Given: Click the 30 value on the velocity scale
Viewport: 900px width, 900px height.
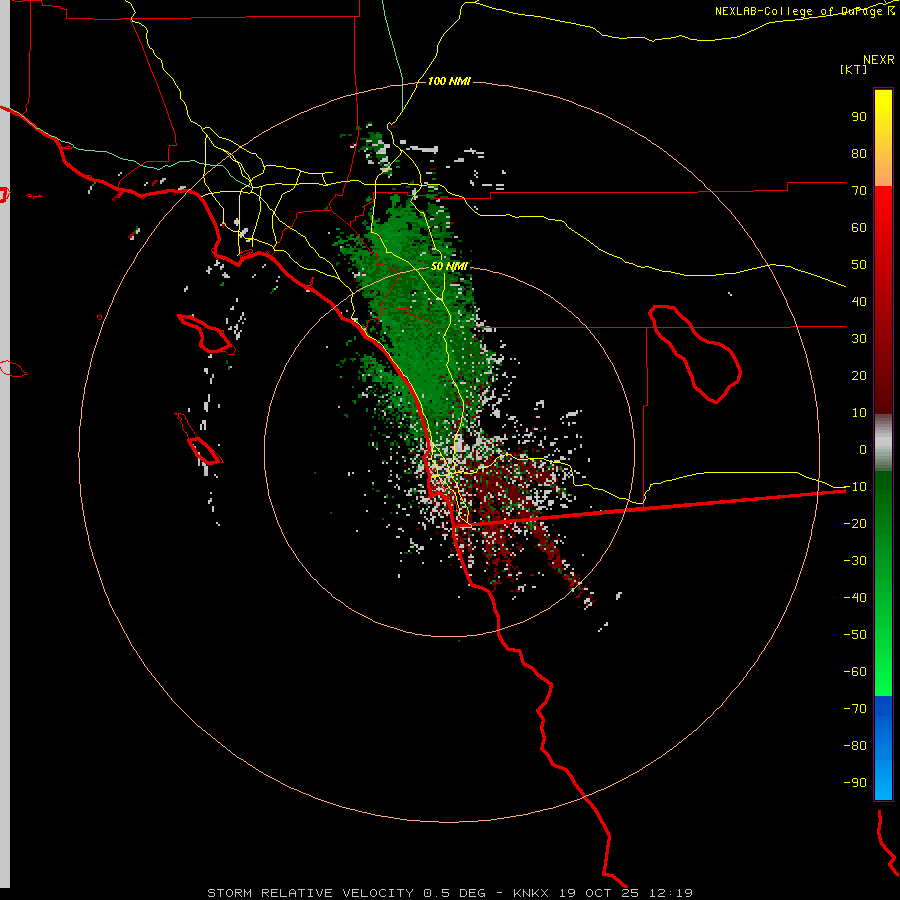Looking at the screenshot, I should (859, 339).
